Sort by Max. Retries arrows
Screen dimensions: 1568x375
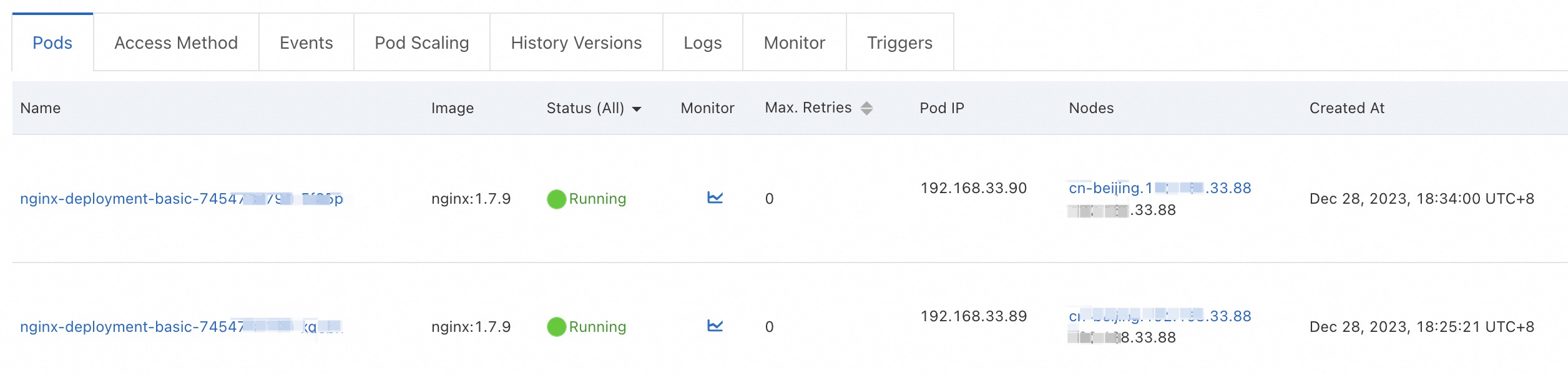(866, 108)
